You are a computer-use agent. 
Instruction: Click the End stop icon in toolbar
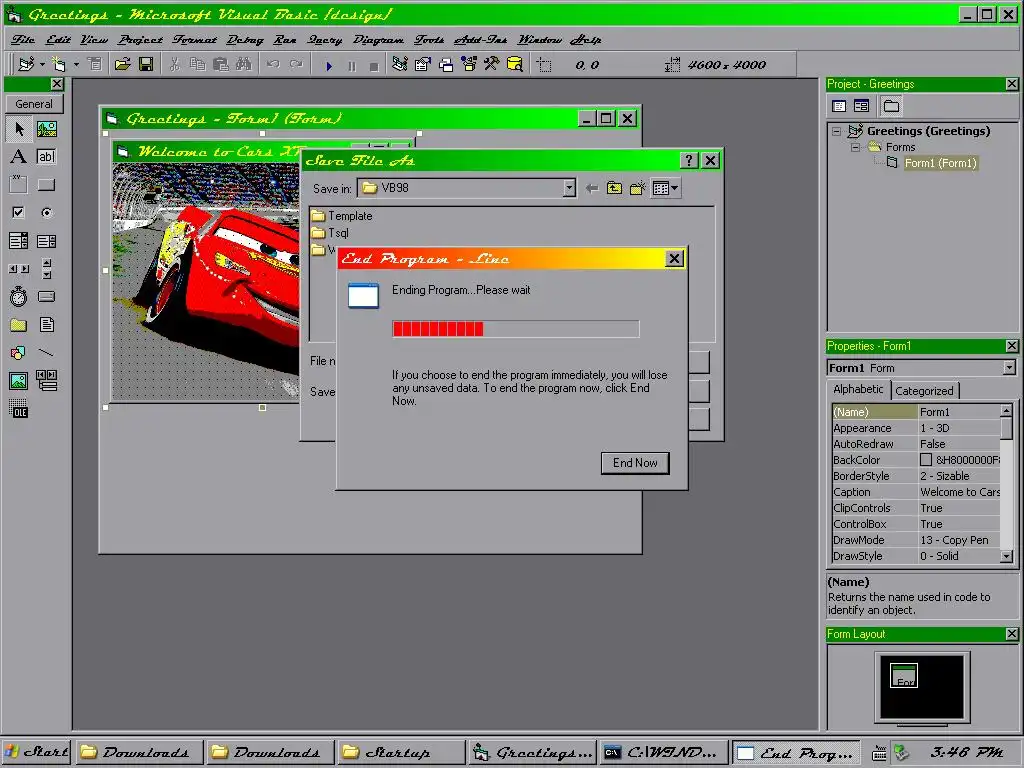[x=374, y=65]
